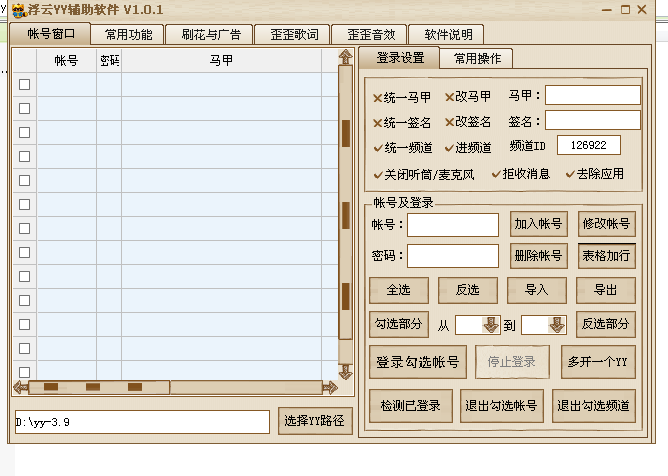Screen dimensions: 668x476
Task: Switch to the 帐号窗口 tab
Action: tap(50, 34)
